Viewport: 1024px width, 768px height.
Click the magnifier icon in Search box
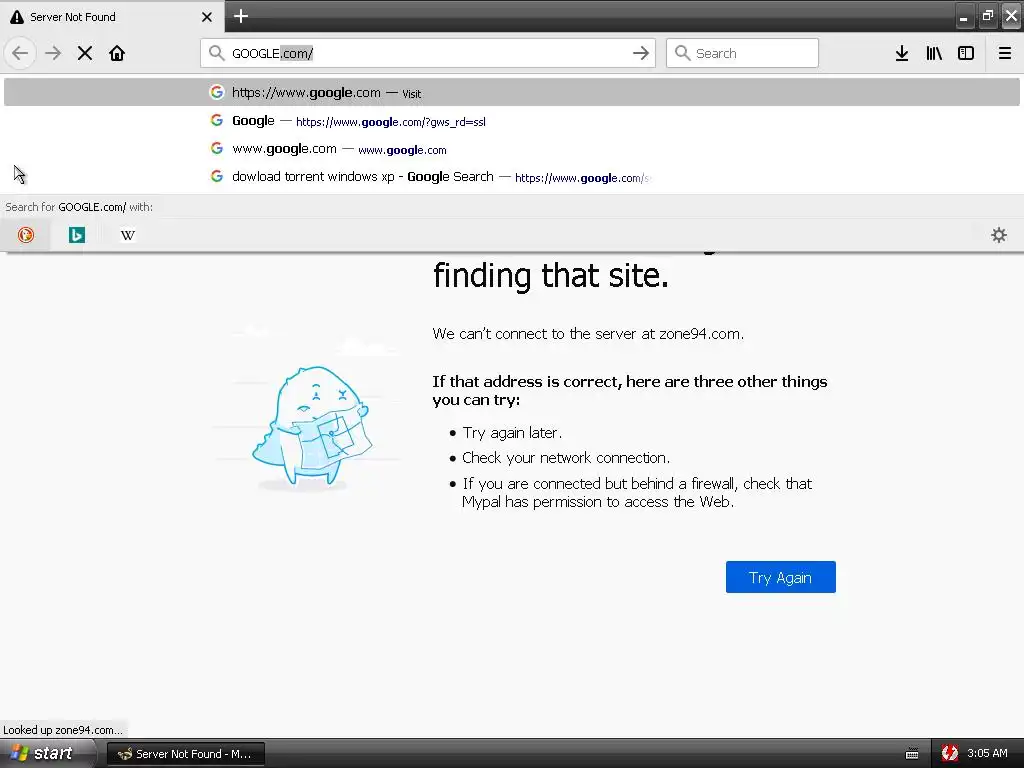click(x=682, y=53)
